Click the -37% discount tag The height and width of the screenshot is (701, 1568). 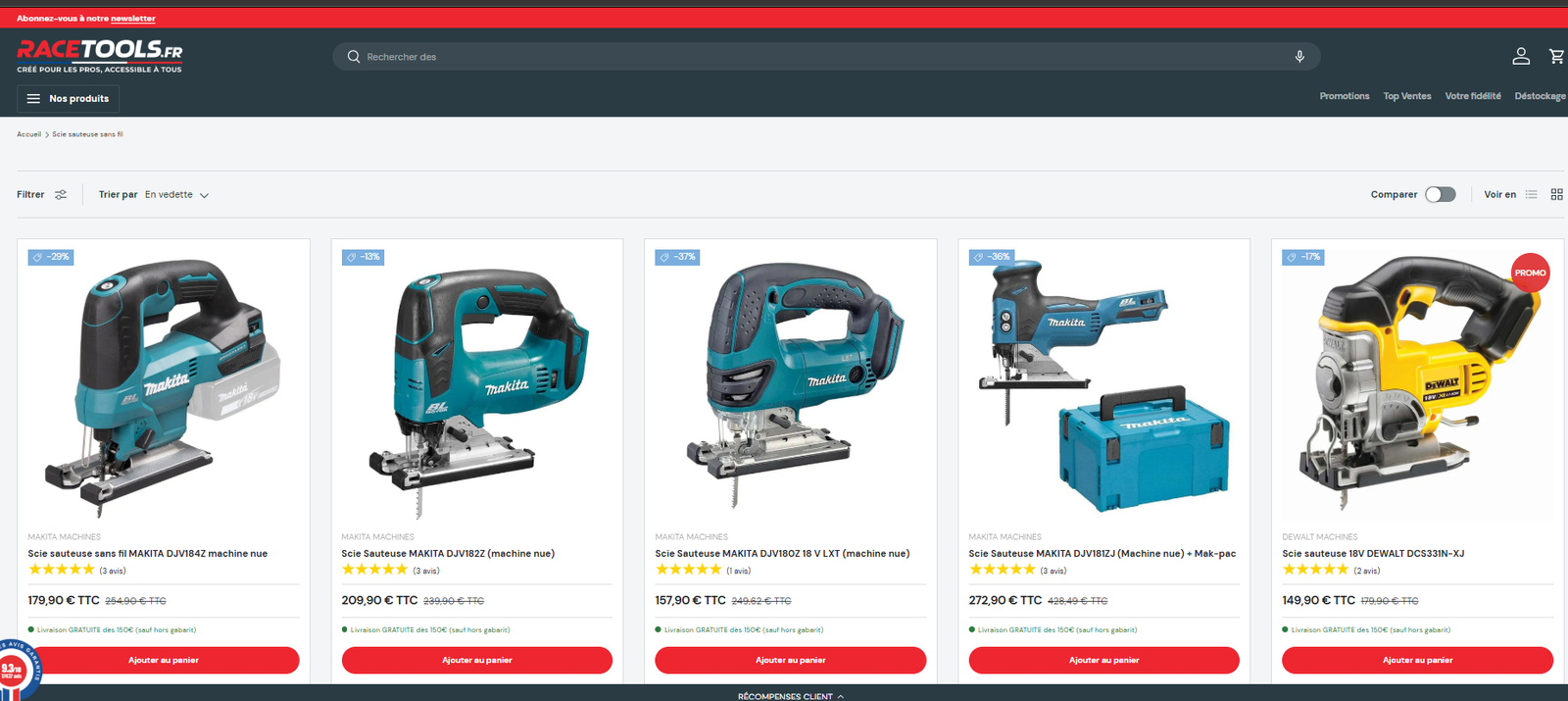click(677, 257)
